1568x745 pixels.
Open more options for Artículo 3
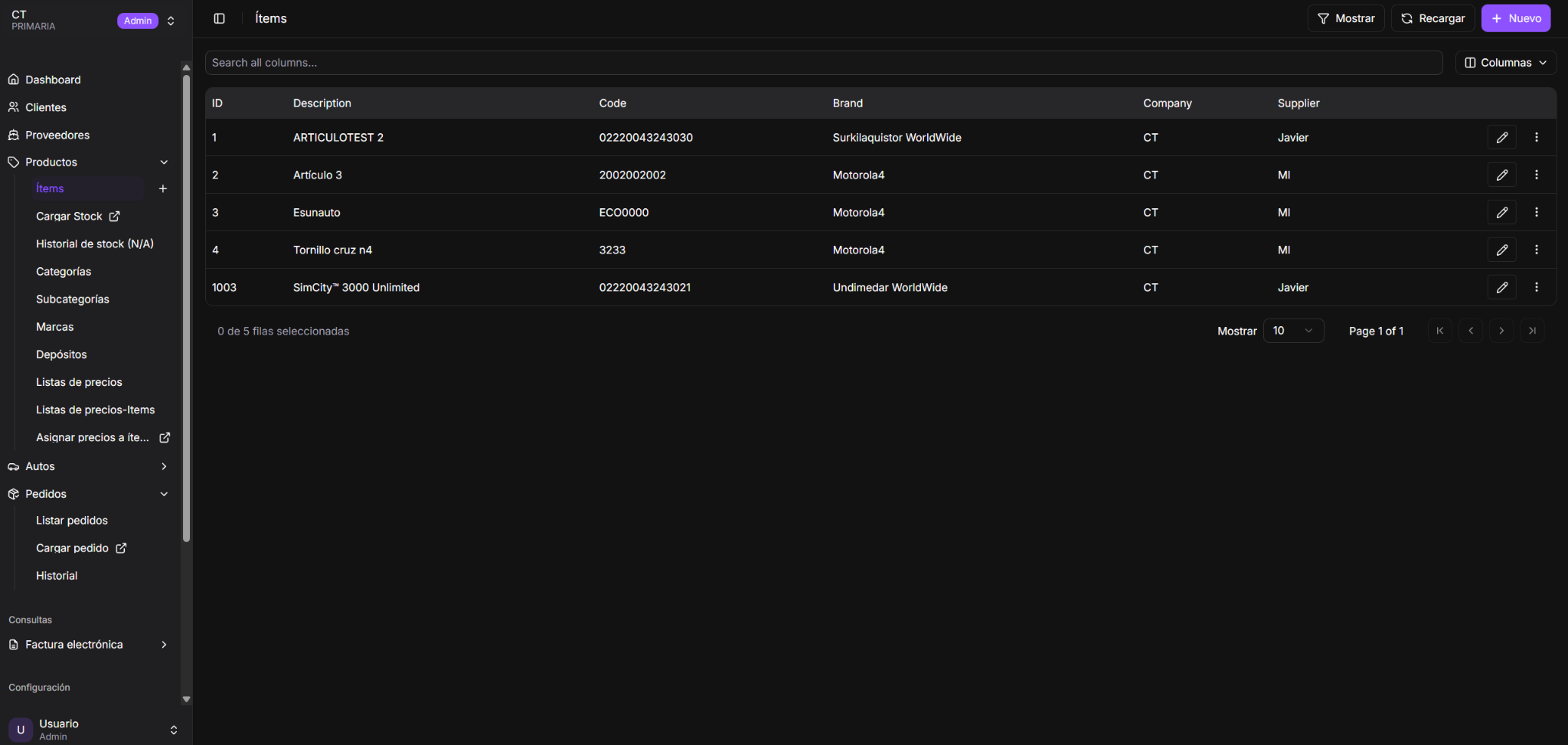(x=1537, y=175)
